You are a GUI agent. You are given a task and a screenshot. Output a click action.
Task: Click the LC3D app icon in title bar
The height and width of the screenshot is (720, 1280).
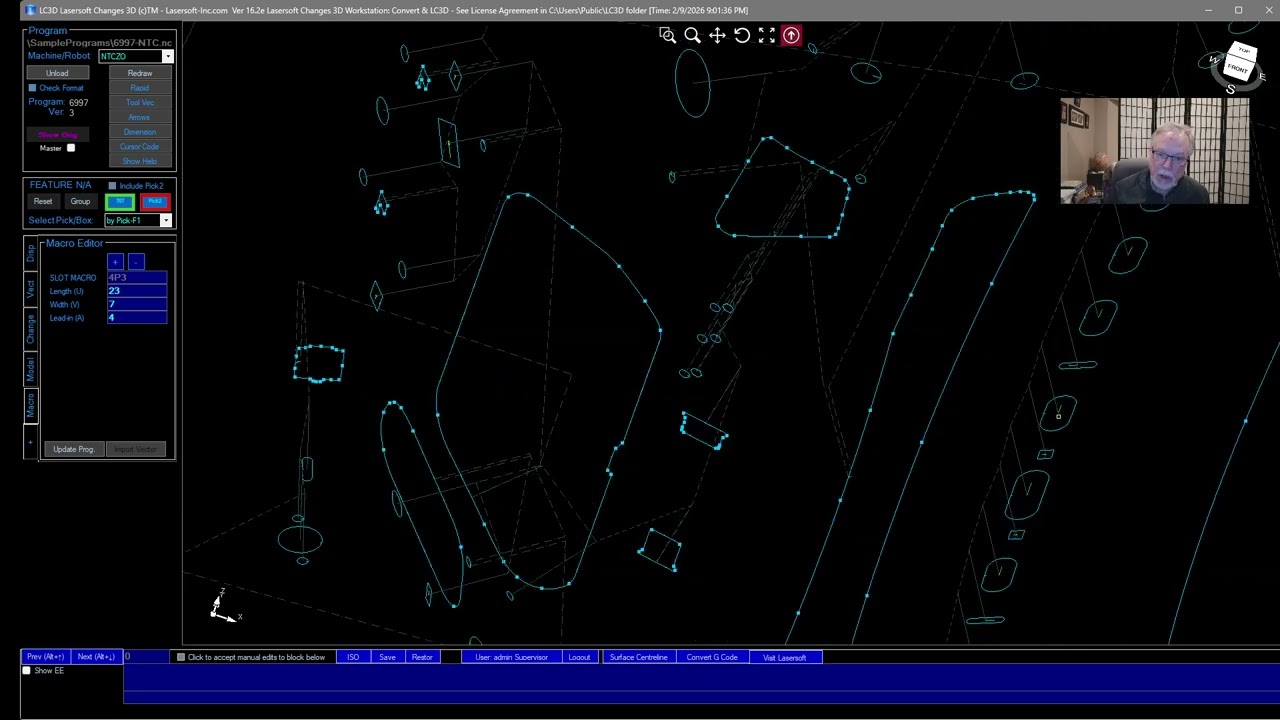coord(30,10)
